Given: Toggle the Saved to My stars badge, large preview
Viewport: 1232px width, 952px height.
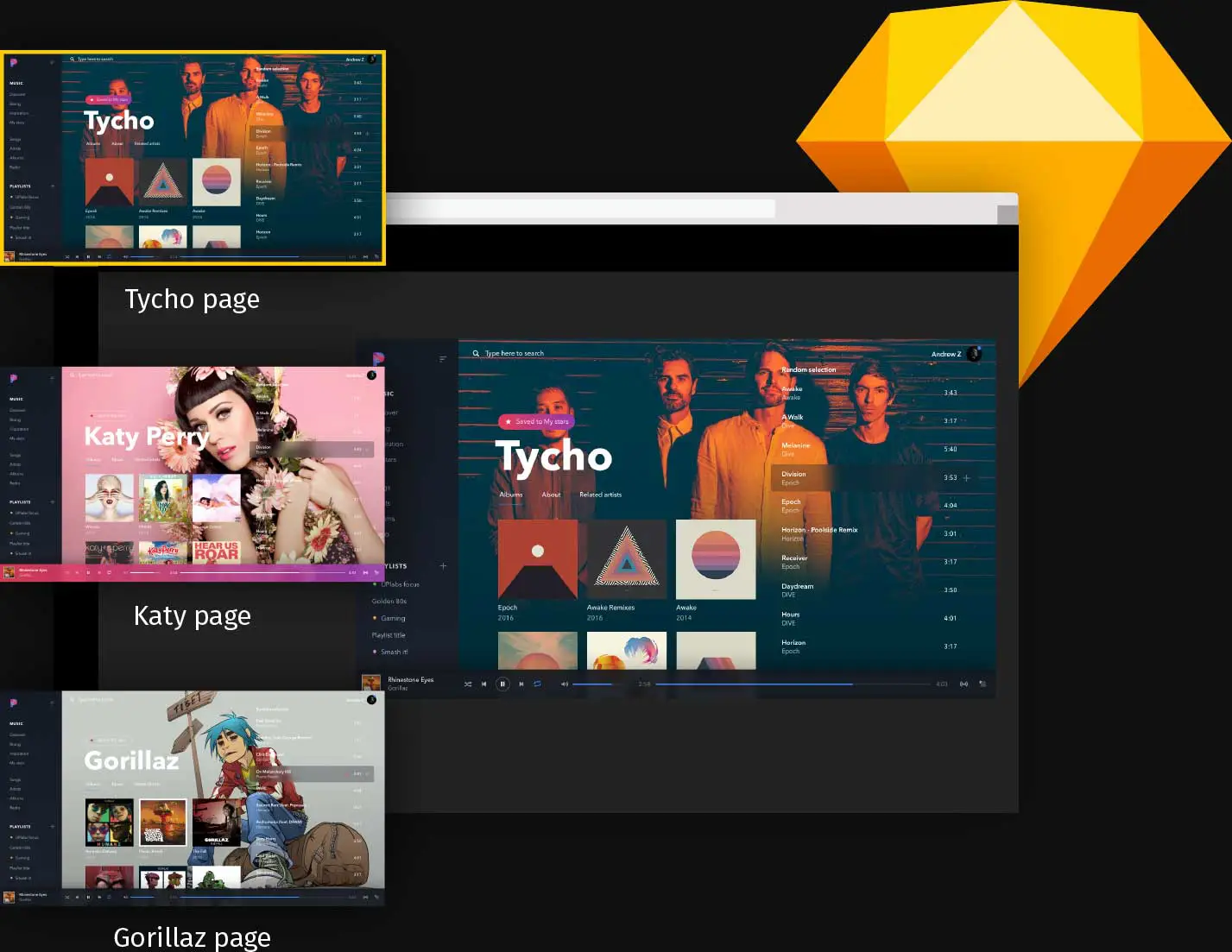Looking at the screenshot, I should point(536,421).
